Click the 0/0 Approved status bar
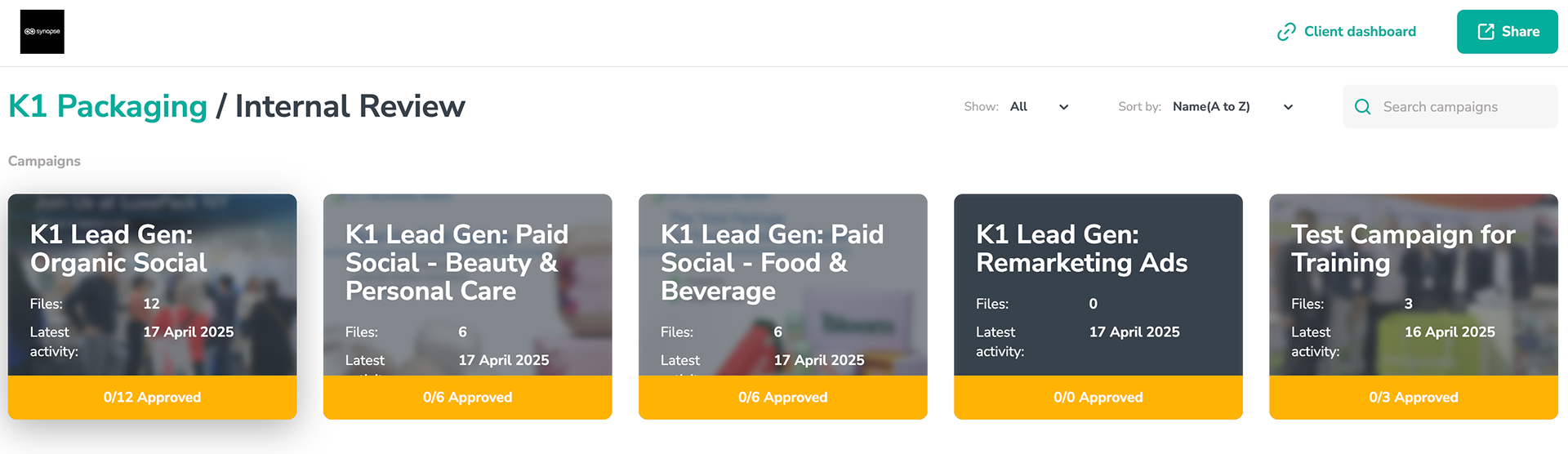The width and height of the screenshot is (1568, 454). point(1098,398)
